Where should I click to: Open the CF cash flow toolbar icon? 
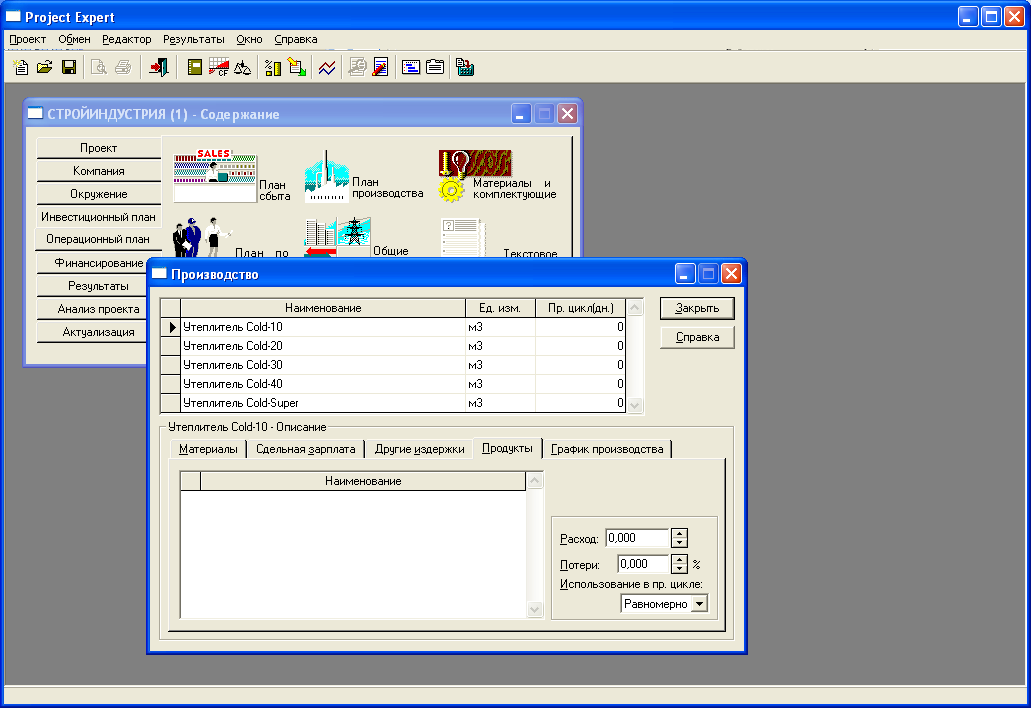point(218,67)
